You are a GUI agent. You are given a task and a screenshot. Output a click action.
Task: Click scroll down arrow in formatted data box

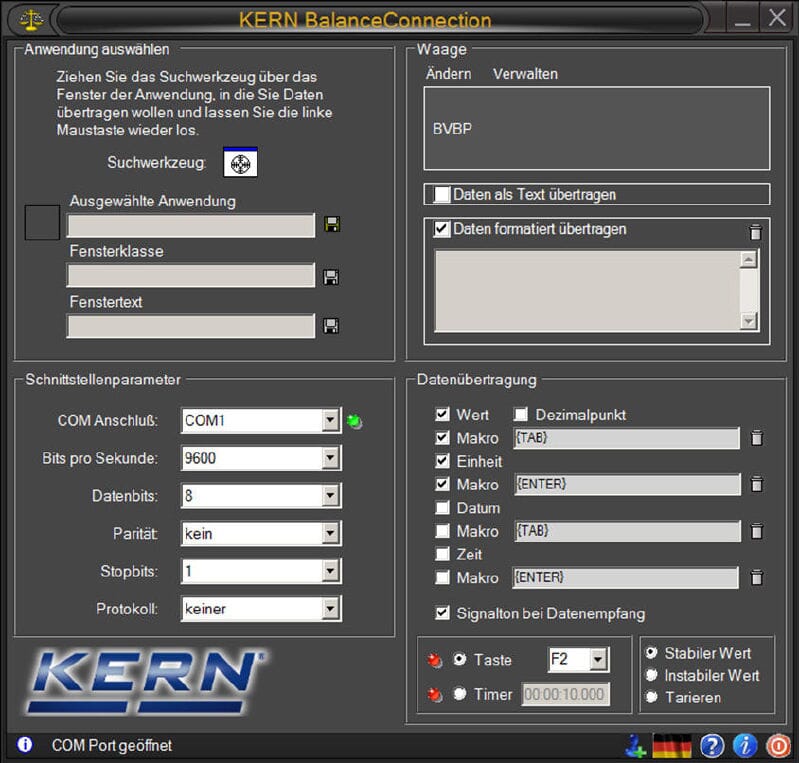coord(749,321)
